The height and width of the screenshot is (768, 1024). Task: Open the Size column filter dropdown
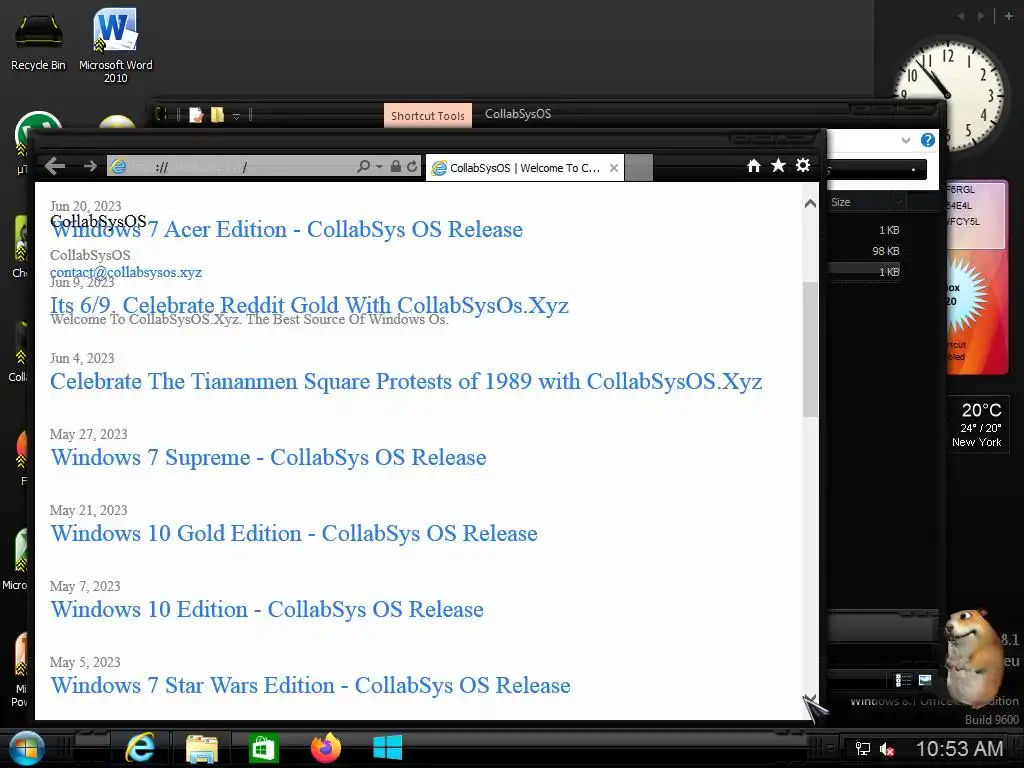pyautogui.click(x=899, y=202)
